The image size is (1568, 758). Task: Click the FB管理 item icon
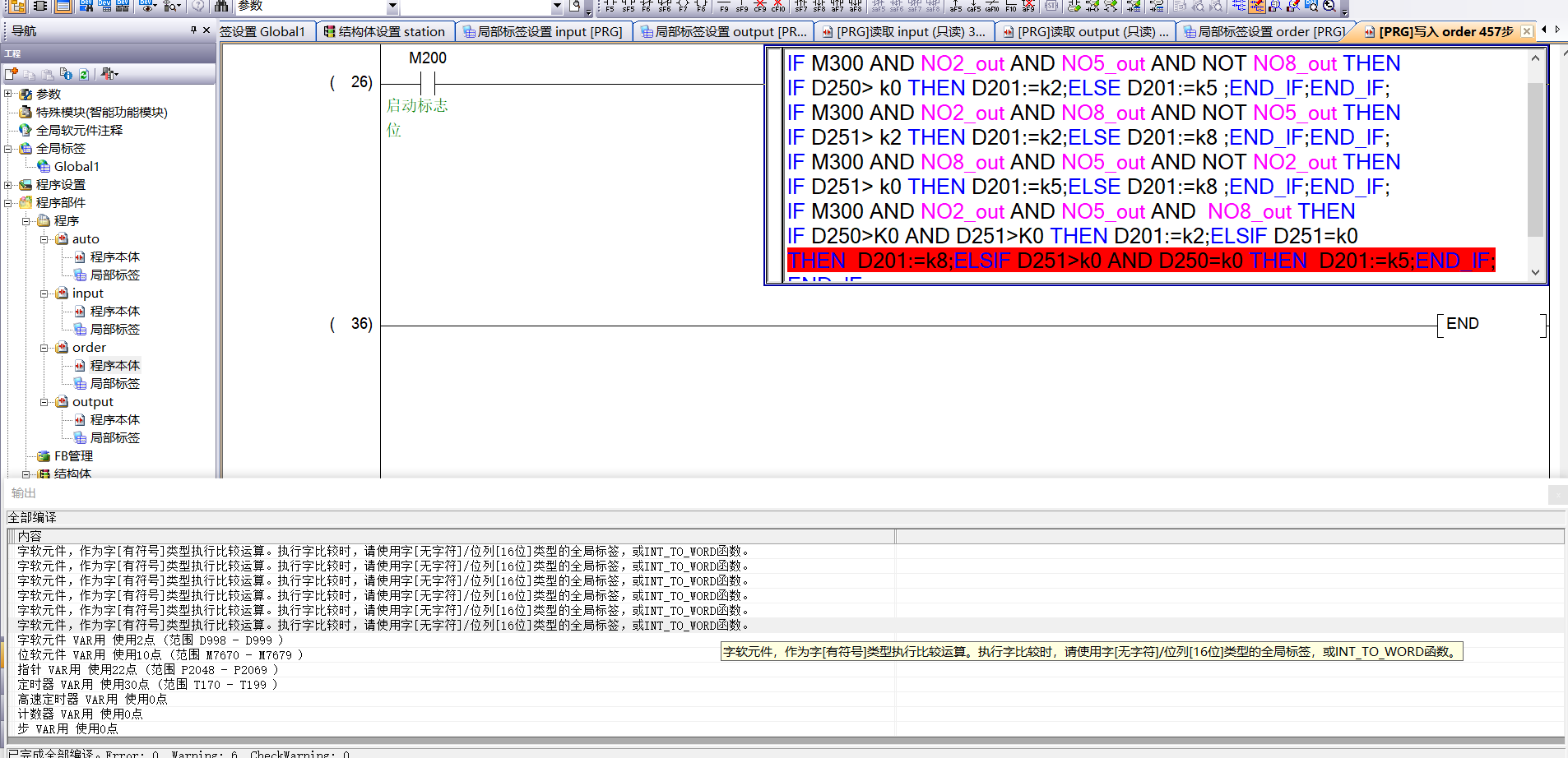pos(44,456)
